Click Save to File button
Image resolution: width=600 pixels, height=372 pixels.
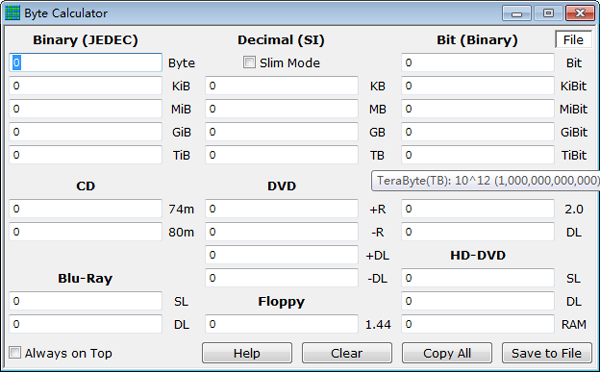(x=547, y=353)
